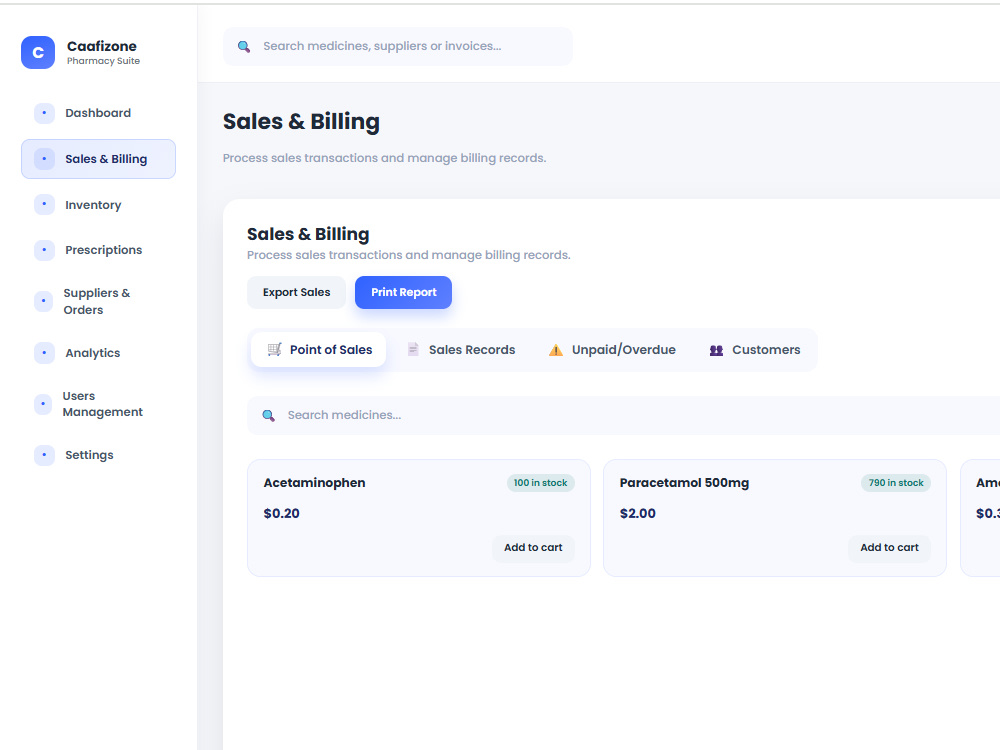The width and height of the screenshot is (1000, 750).
Task: Click the warning triangle icon on Unpaid/Overdue
Action: [555, 349]
